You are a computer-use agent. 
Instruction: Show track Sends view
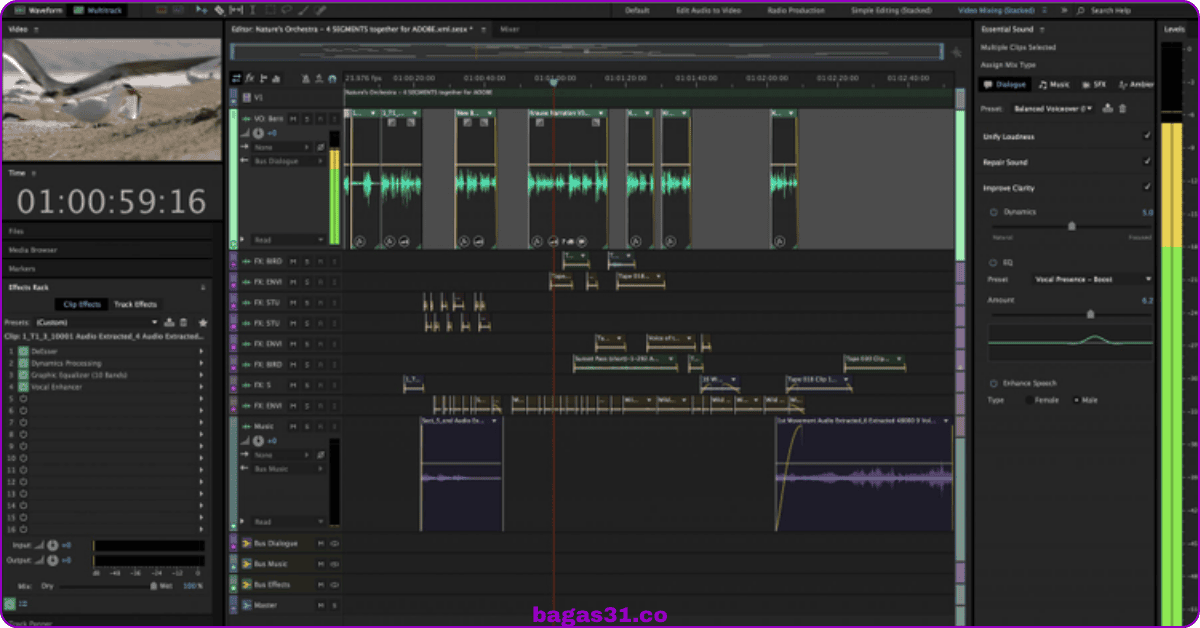pyautogui.click(x=263, y=78)
